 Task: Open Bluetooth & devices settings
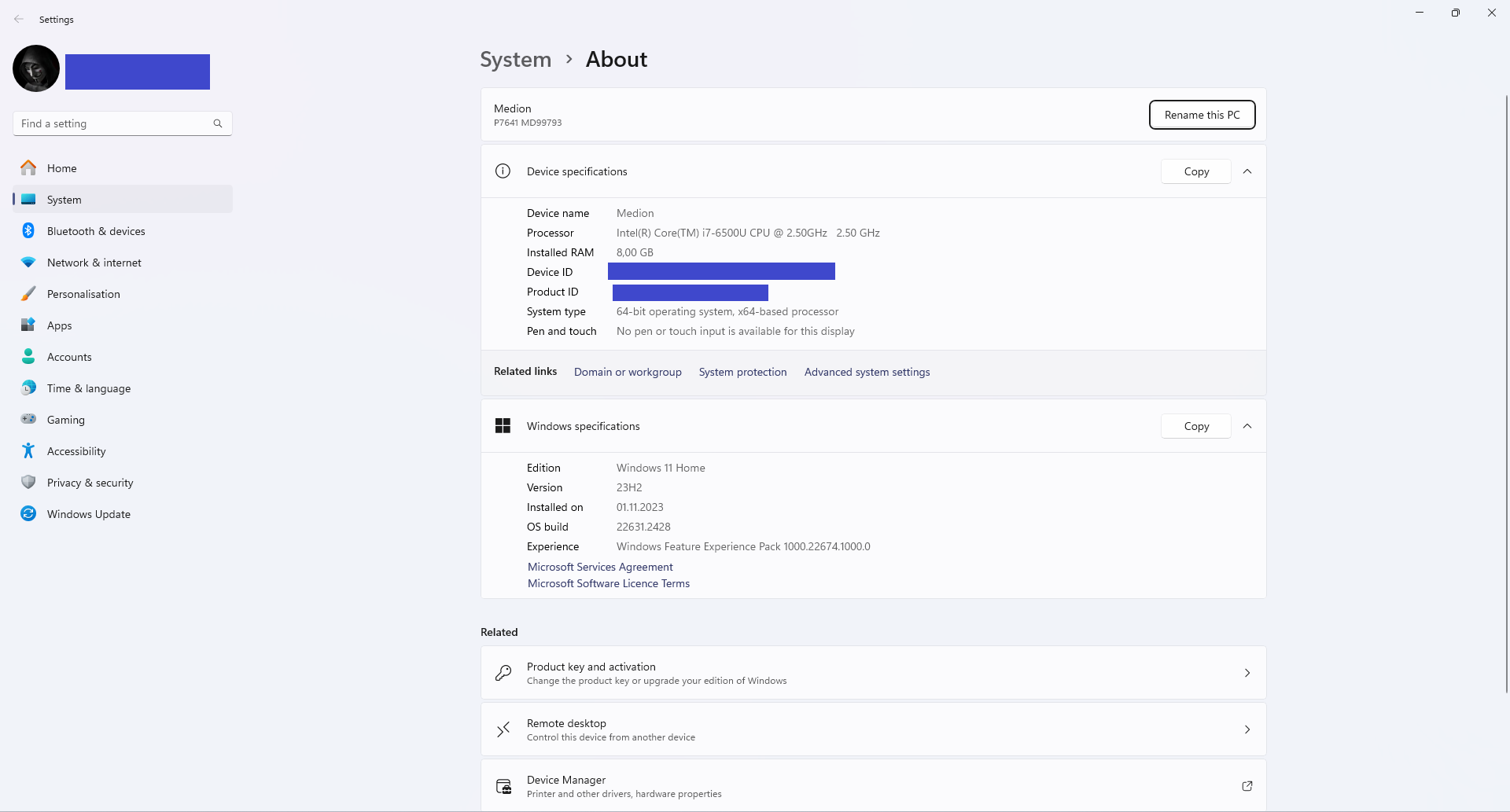click(123, 230)
